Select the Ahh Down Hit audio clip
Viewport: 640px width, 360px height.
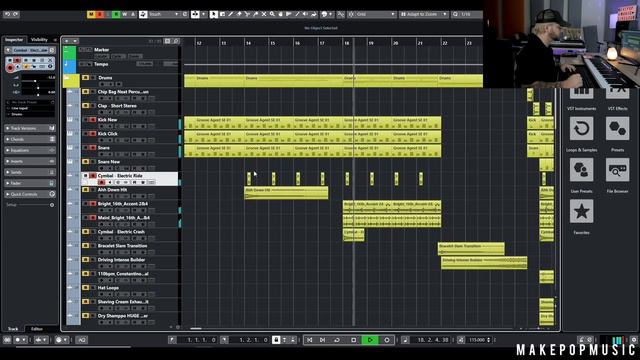click(286, 193)
